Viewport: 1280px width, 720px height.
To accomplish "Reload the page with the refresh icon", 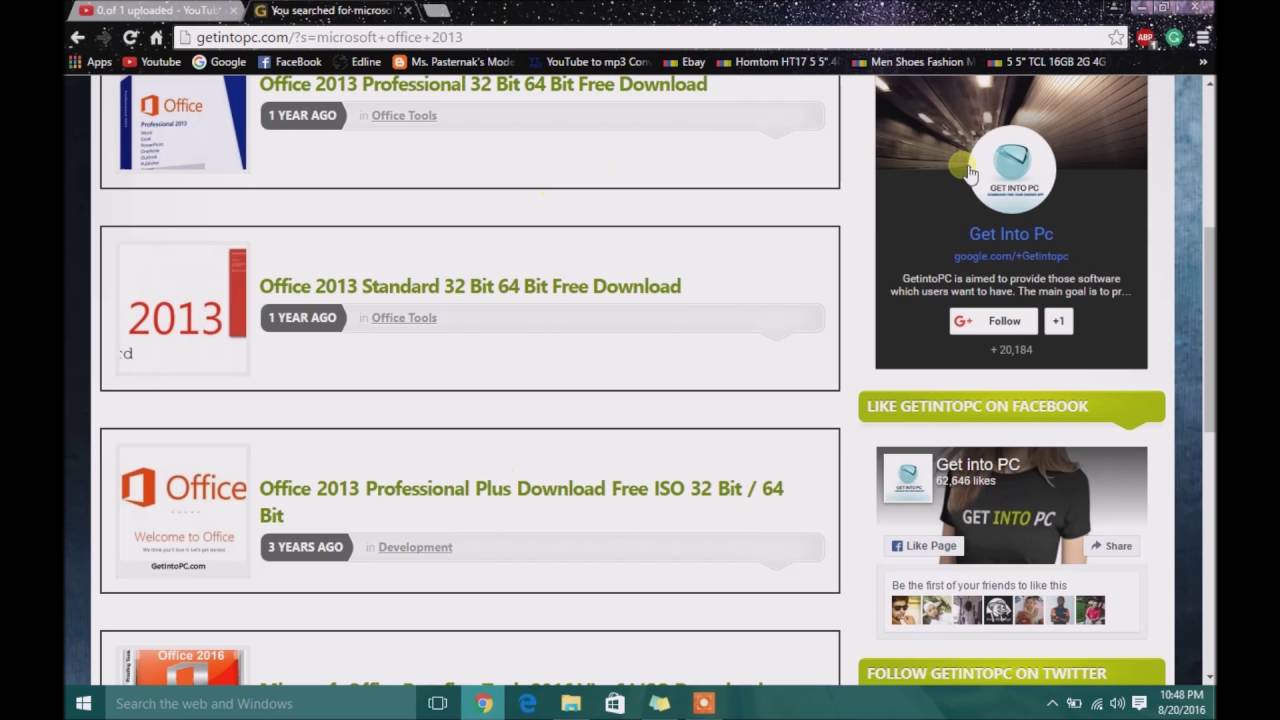I will pos(130,37).
